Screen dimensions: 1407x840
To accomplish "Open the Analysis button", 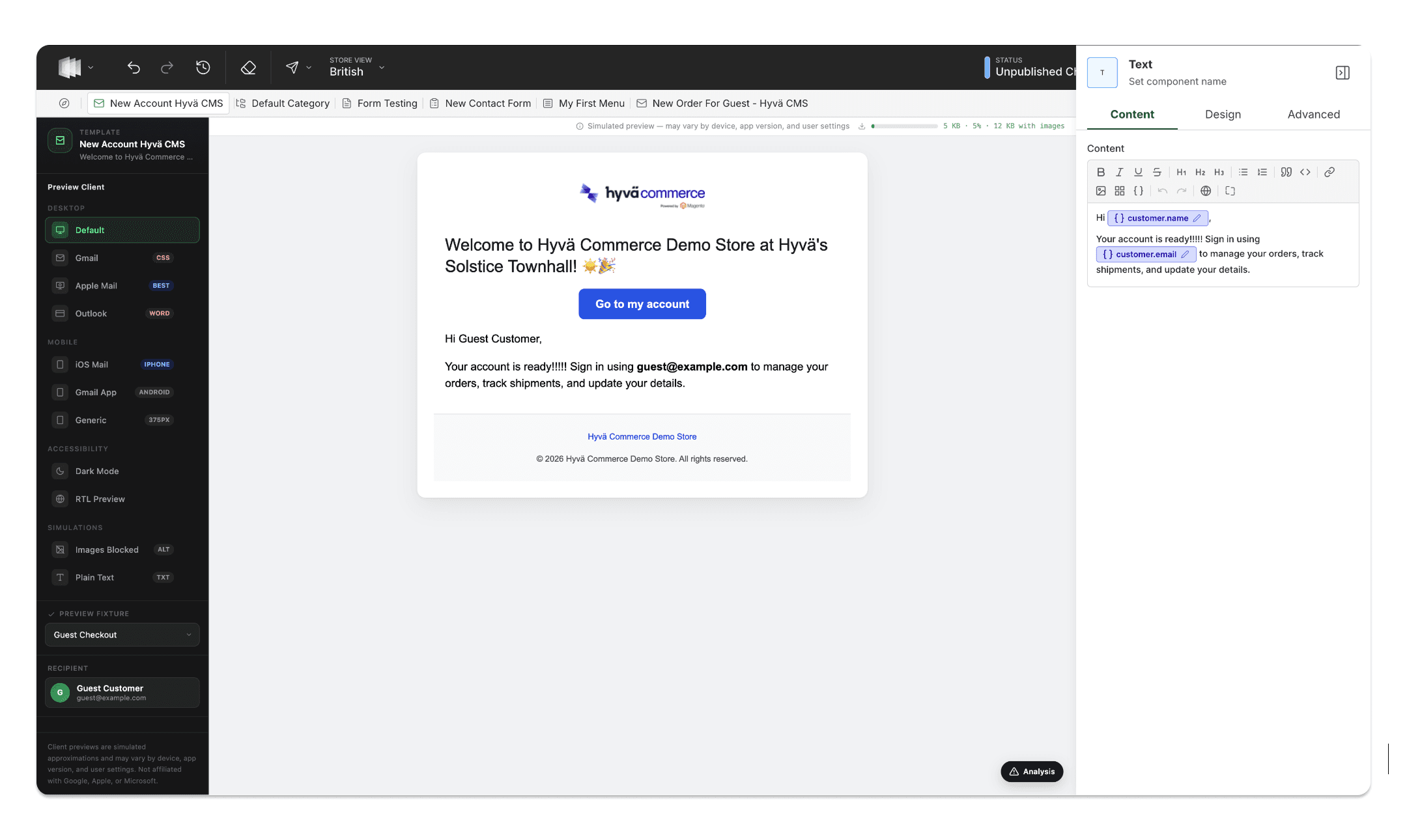I will [x=1032, y=772].
